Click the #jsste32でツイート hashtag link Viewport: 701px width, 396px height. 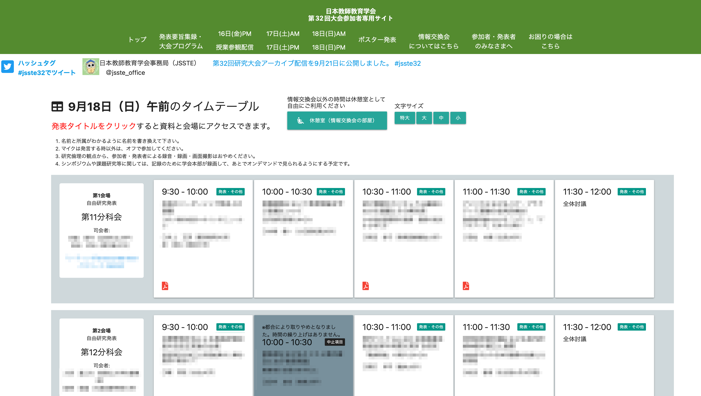point(46,72)
